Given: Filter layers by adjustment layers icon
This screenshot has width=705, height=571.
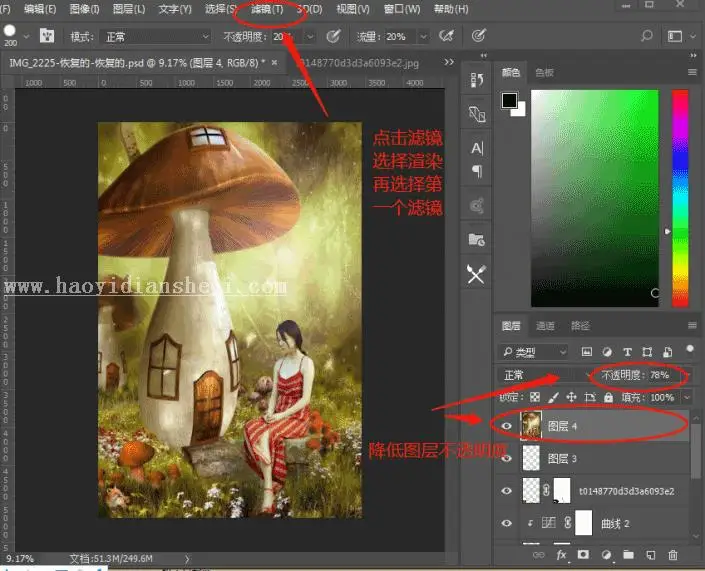Looking at the screenshot, I should click(x=607, y=352).
